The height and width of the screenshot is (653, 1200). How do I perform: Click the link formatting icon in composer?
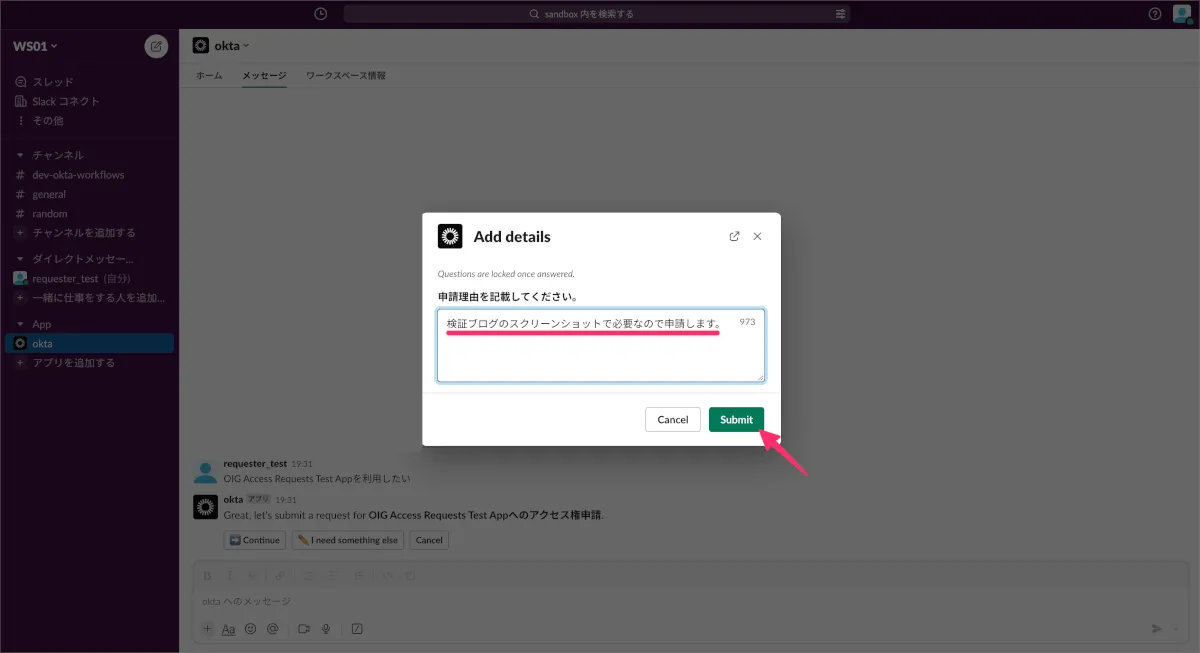tap(280, 575)
